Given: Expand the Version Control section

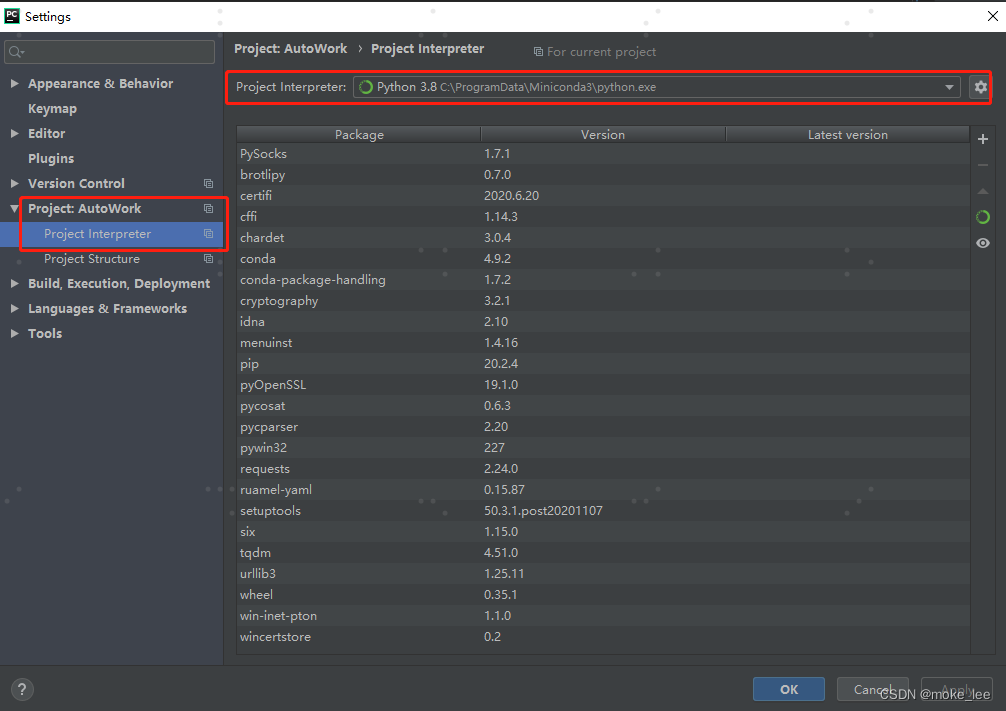Looking at the screenshot, I should click(x=14, y=184).
